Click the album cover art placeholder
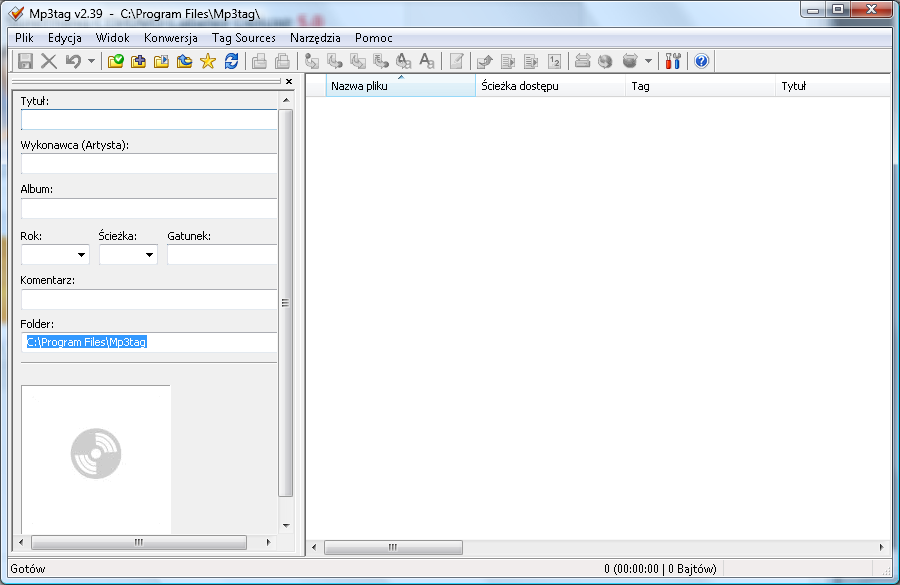This screenshot has height=585, width=900. [96, 459]
